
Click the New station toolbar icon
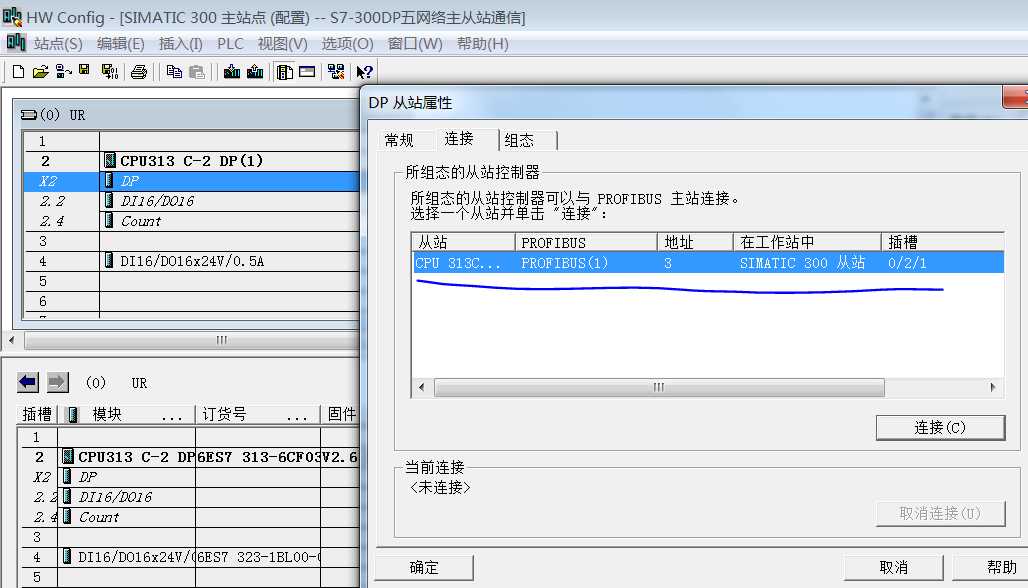point(18,71)
